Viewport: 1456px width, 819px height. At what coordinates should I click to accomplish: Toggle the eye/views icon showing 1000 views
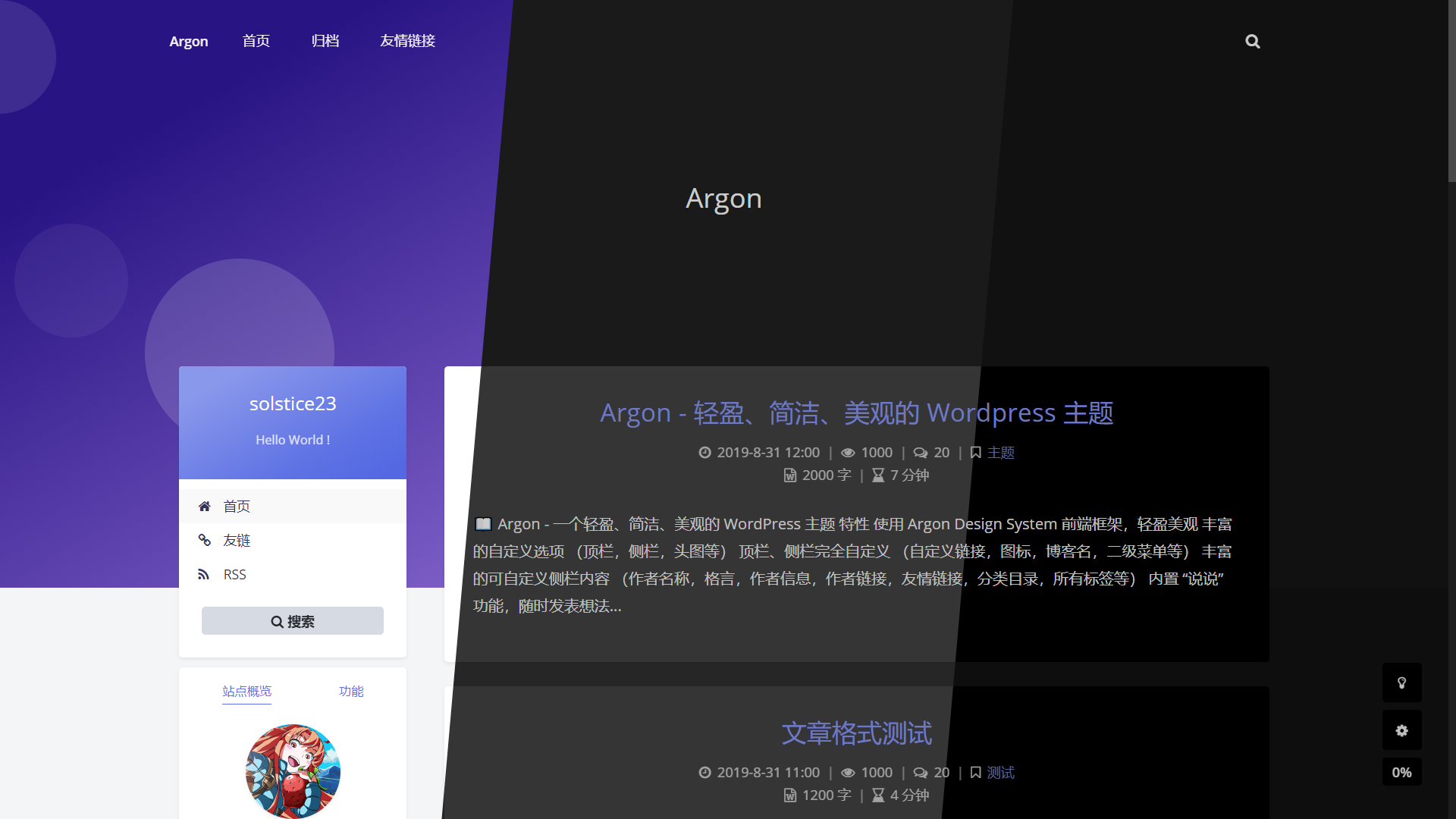coord(848,452)
